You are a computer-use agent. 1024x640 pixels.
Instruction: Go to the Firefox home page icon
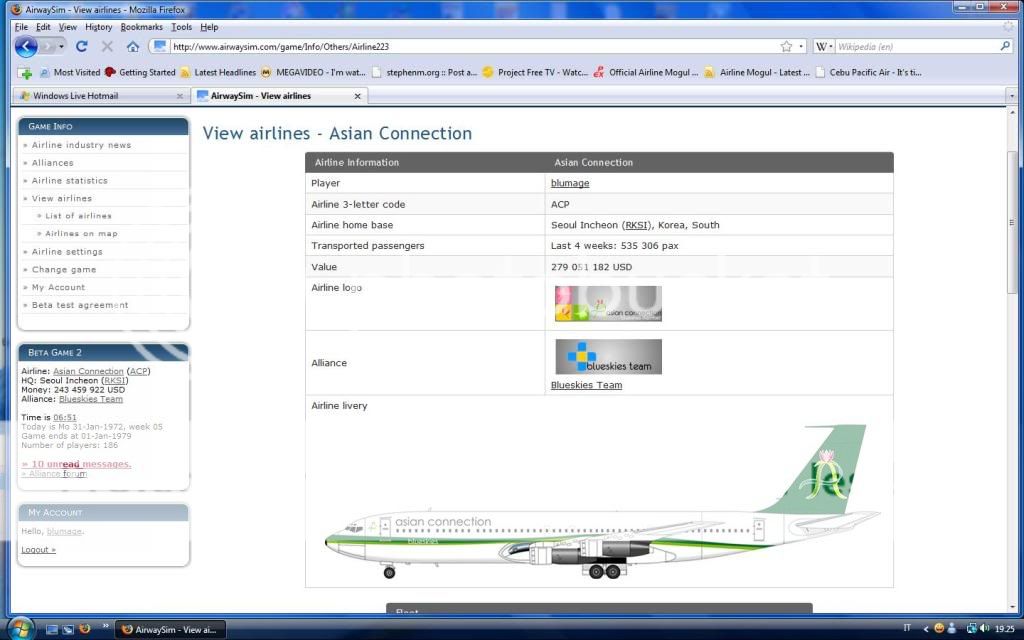pyautogui.click(x=133, y=46)
